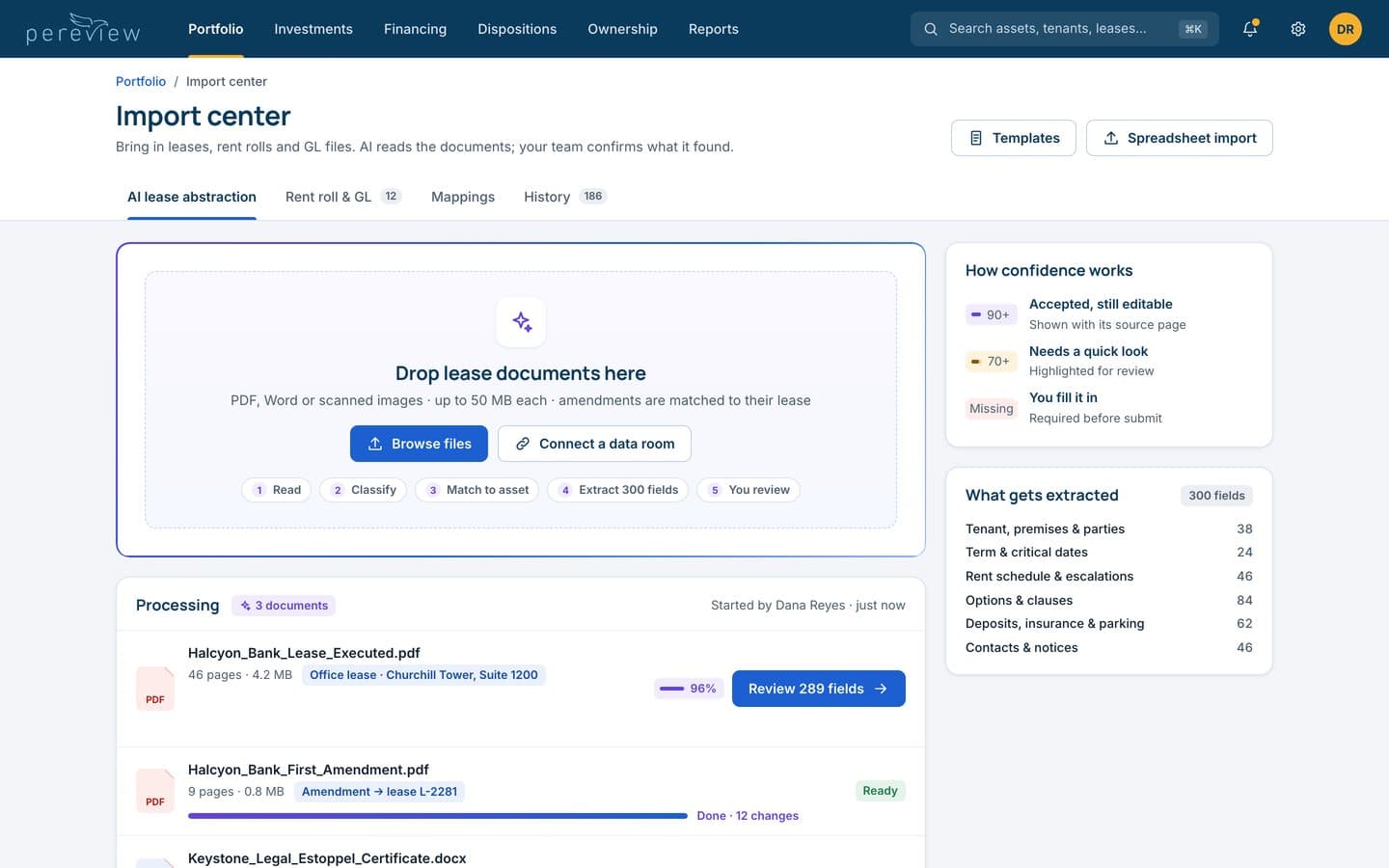This screenshot has height=868, width=1389.
Task: Click the Options & clauses row
Action: [x=1109, y=600]
